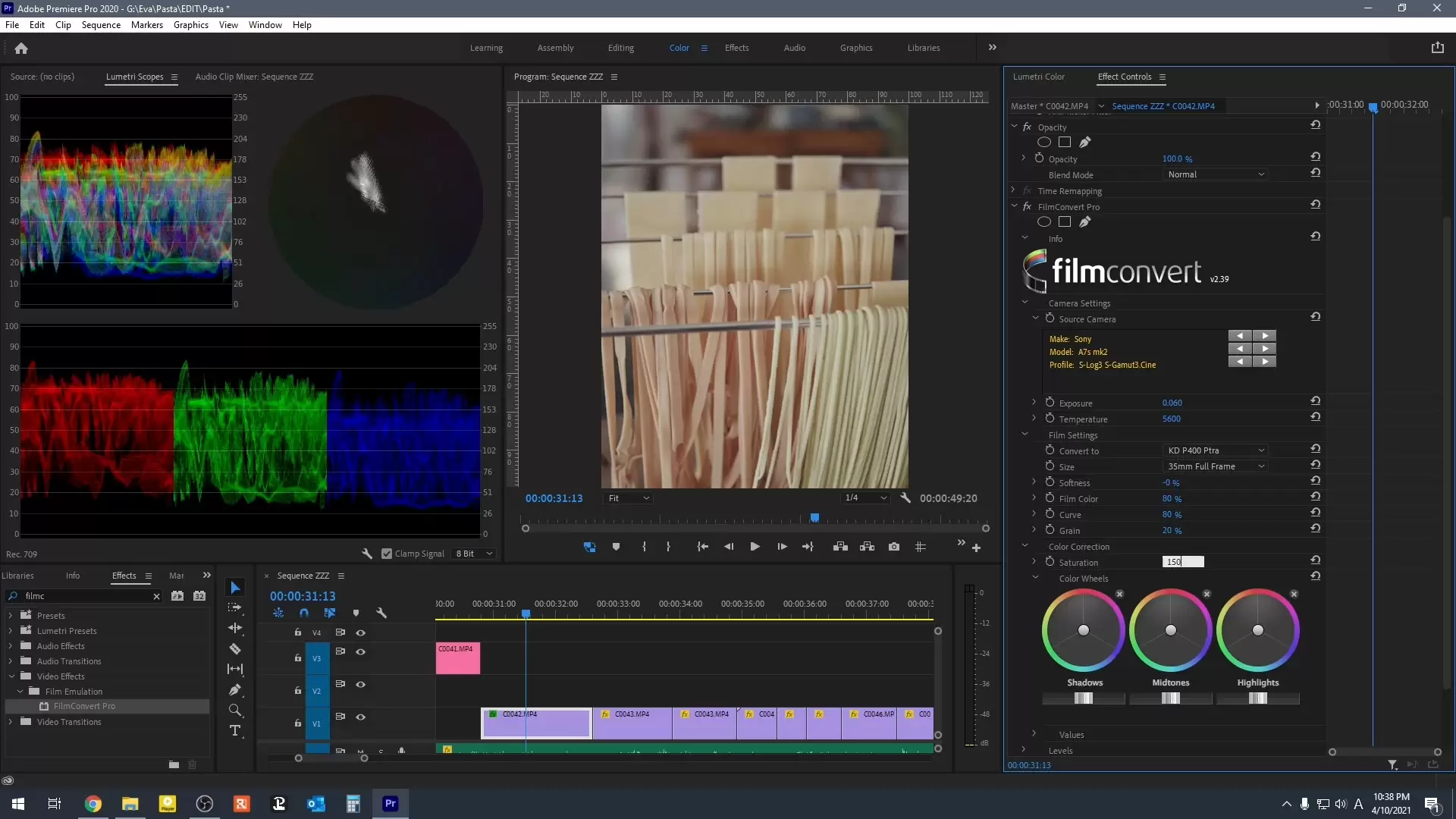Image resolution: width=1456 pixels, height=819 pixels.
Task: Select the Type tool
Action: (x=235, y=731)
